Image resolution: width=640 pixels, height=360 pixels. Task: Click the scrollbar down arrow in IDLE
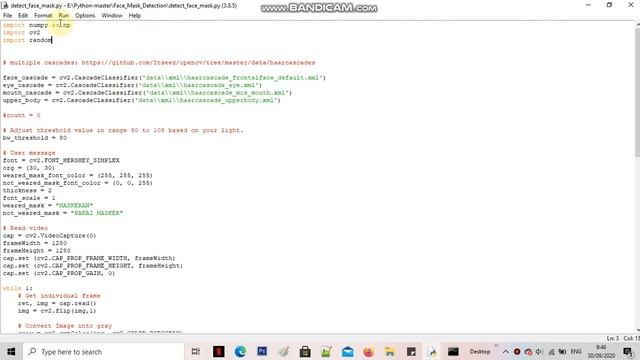click(637, 330)
